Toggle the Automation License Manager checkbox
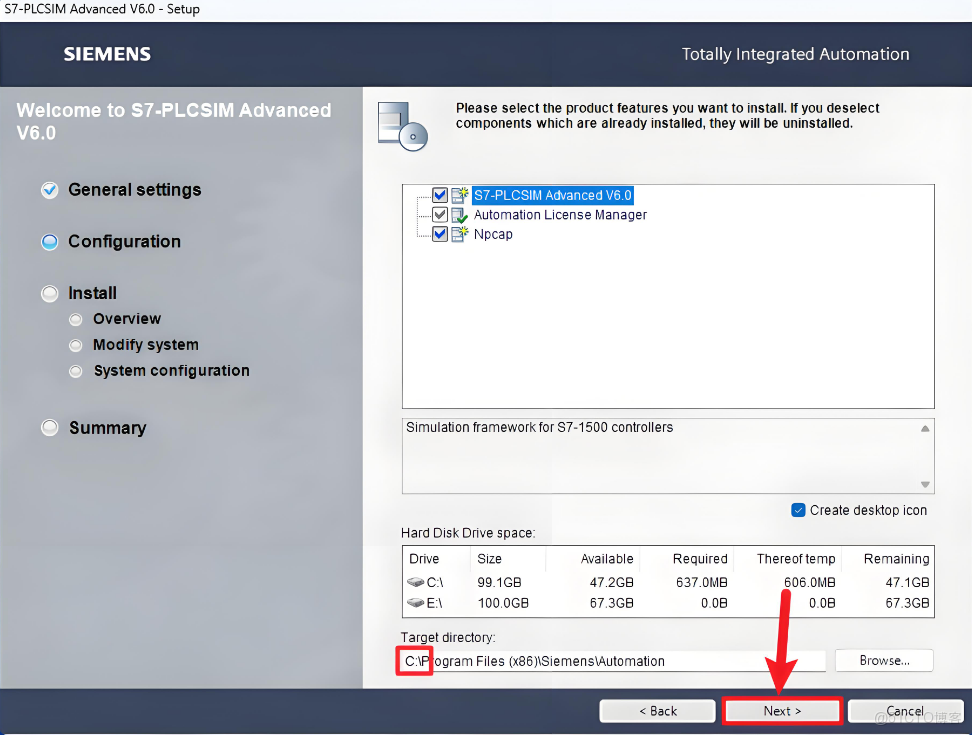 (440, 215)
